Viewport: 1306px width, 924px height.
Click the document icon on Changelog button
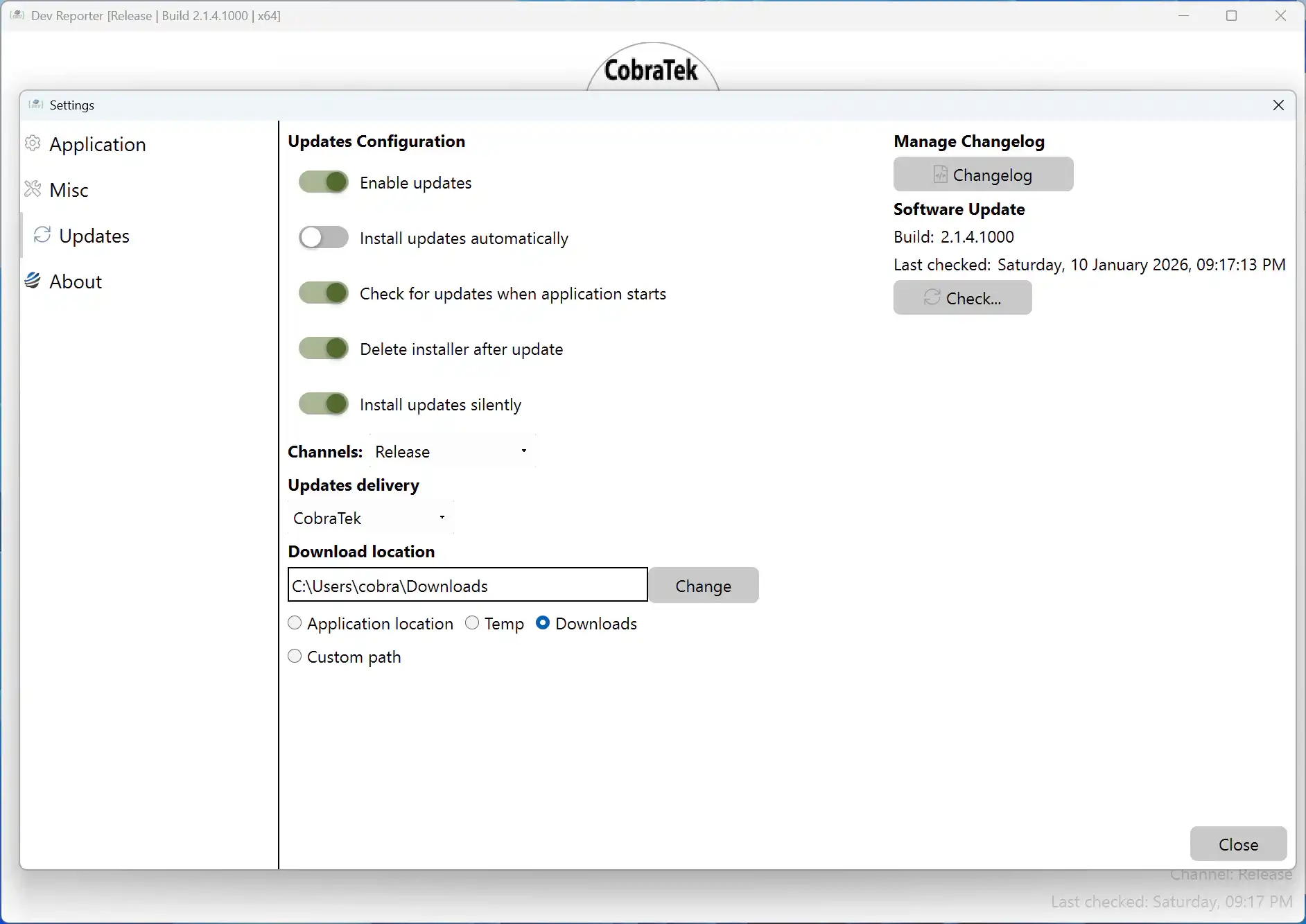[940, 175]
